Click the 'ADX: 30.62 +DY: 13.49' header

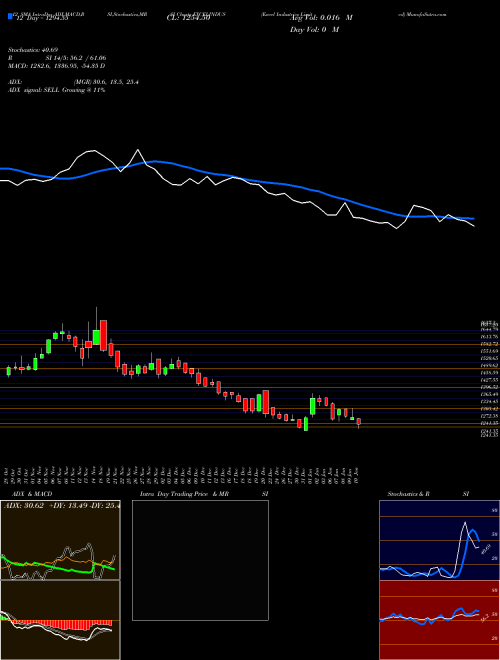(x=61, y=505)
